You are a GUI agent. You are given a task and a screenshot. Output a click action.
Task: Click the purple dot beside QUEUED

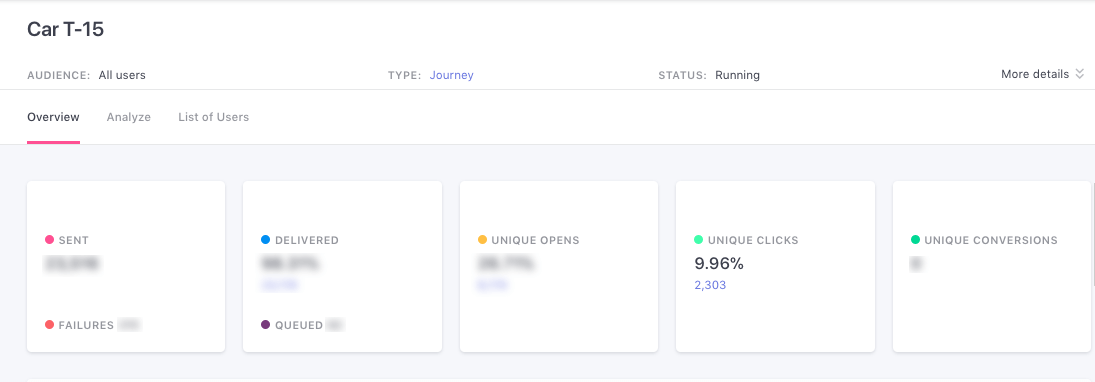click(265, 325)
